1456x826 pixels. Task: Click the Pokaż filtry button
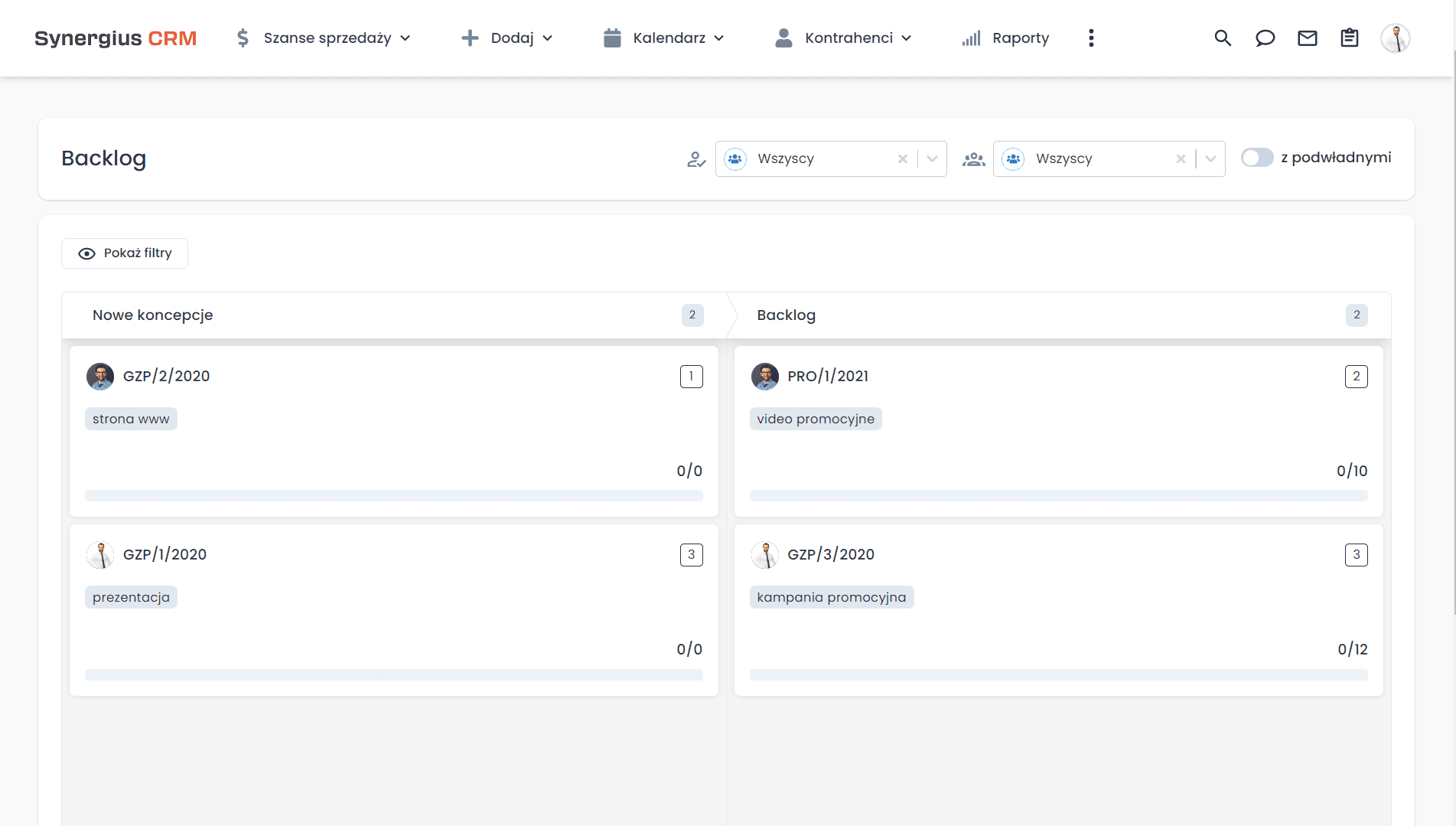tap(124, 253)
